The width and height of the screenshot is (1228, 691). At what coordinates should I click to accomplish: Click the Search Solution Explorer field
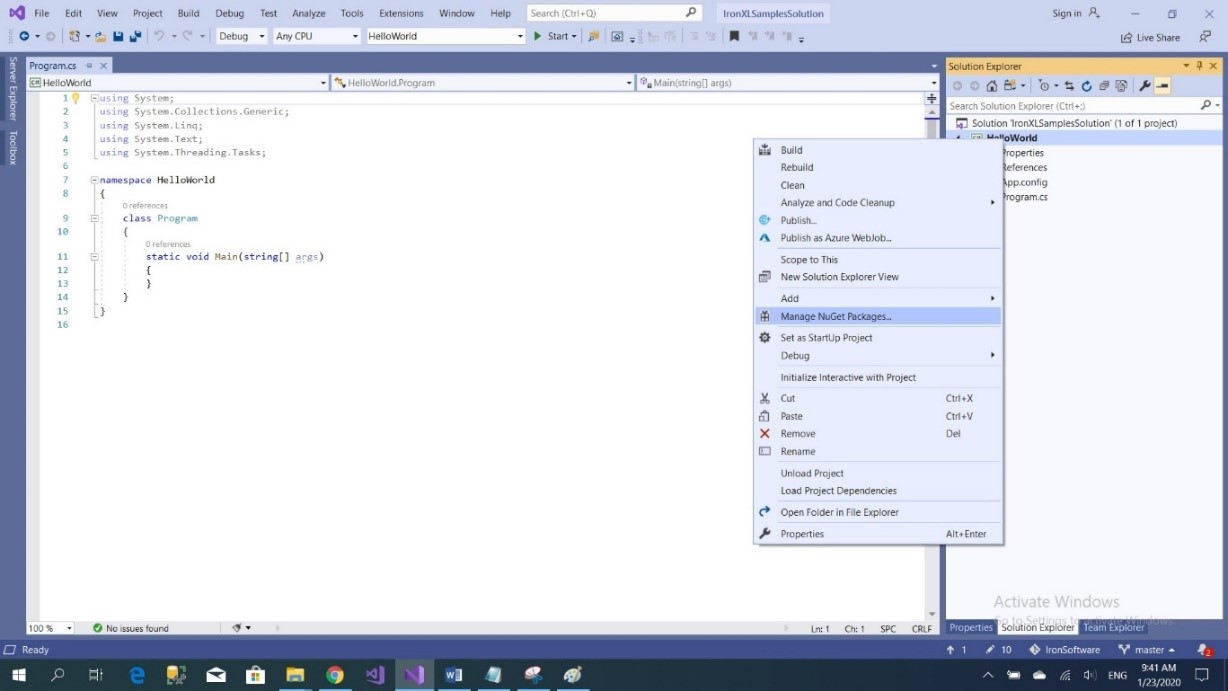1084,105
